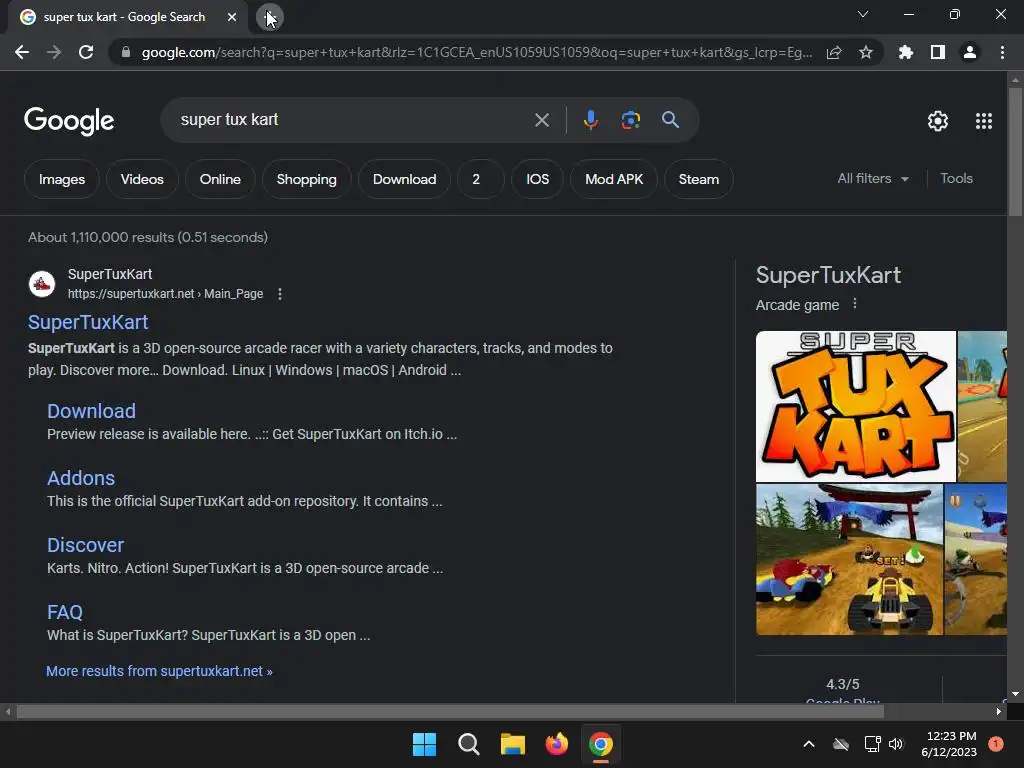Reload the Google search page
The height and width of the screenshot is (768, 1024).
tap(86, 52)
